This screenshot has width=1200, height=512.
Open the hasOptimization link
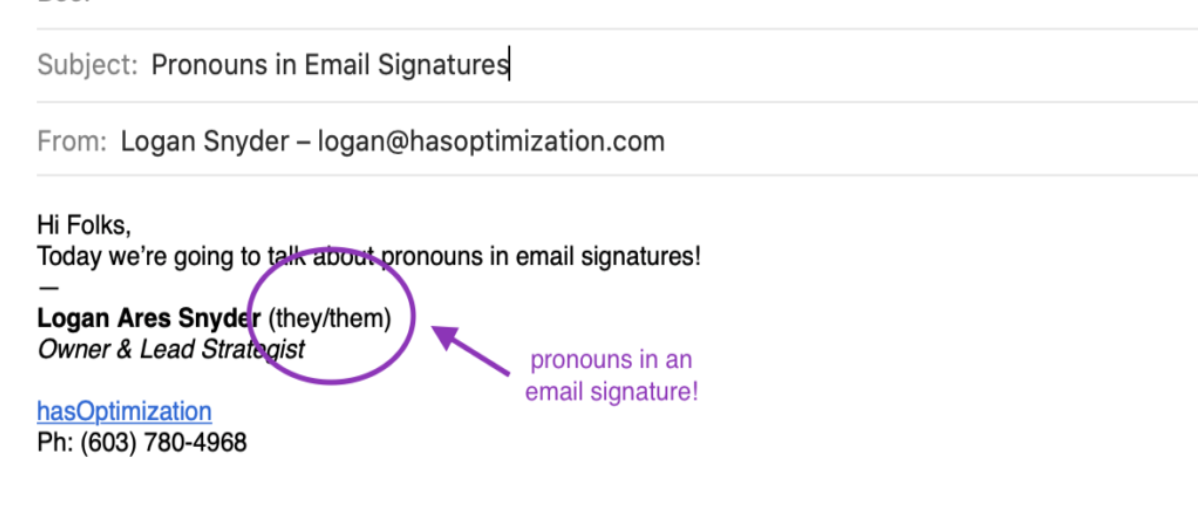pos(124,411)
